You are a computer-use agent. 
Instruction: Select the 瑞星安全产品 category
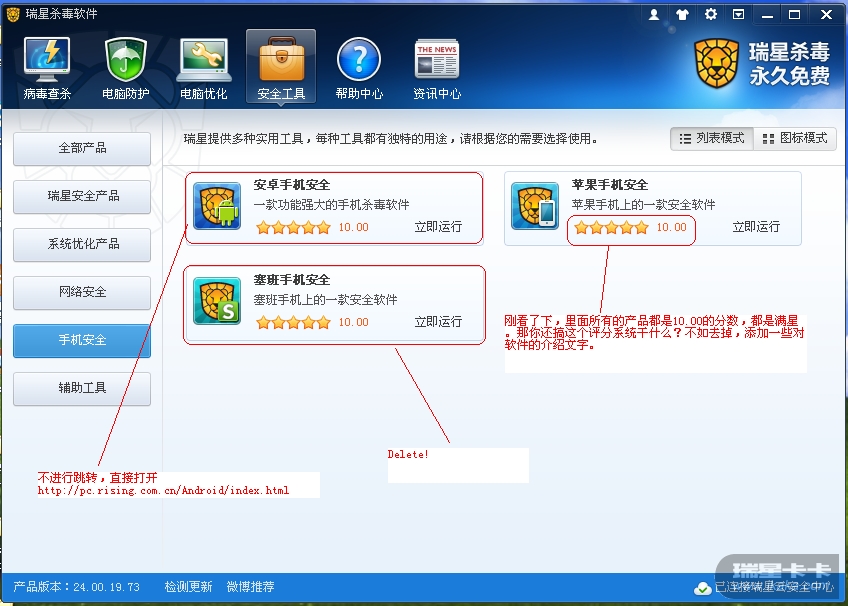click(x=82, y=196)
